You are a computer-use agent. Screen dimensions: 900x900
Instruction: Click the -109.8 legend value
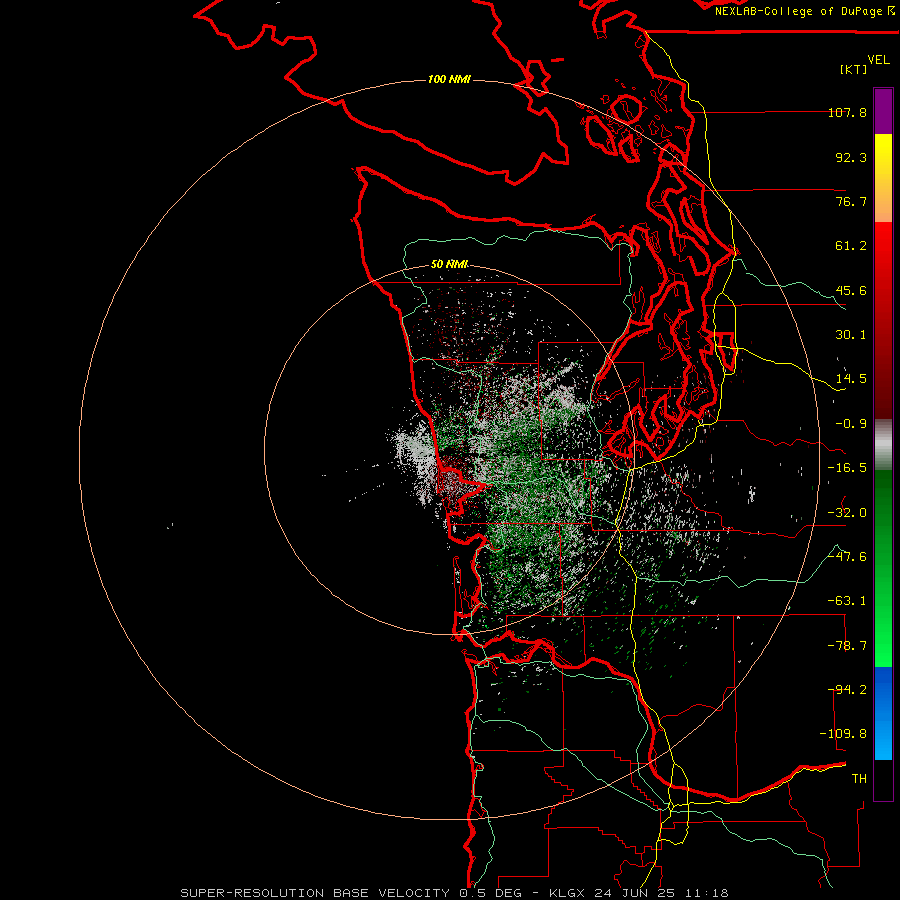843,734
